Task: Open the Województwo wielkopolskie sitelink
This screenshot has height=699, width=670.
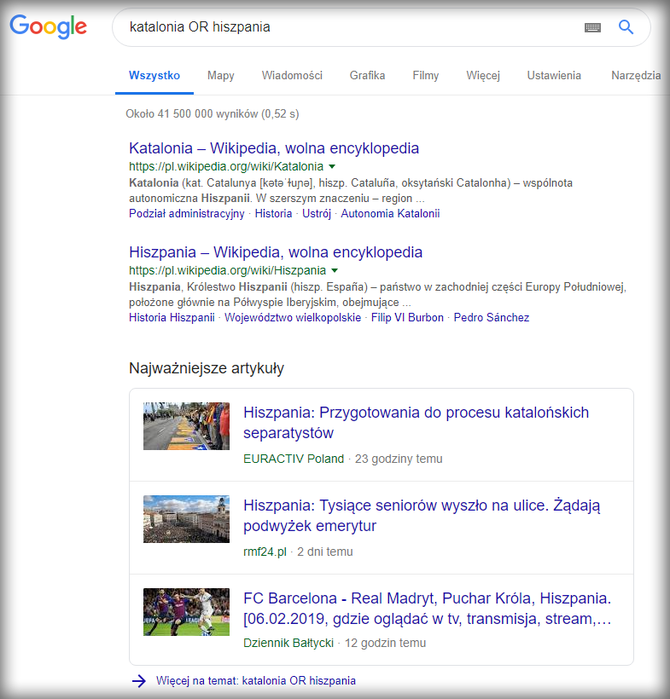Action: tap(292, 317)
